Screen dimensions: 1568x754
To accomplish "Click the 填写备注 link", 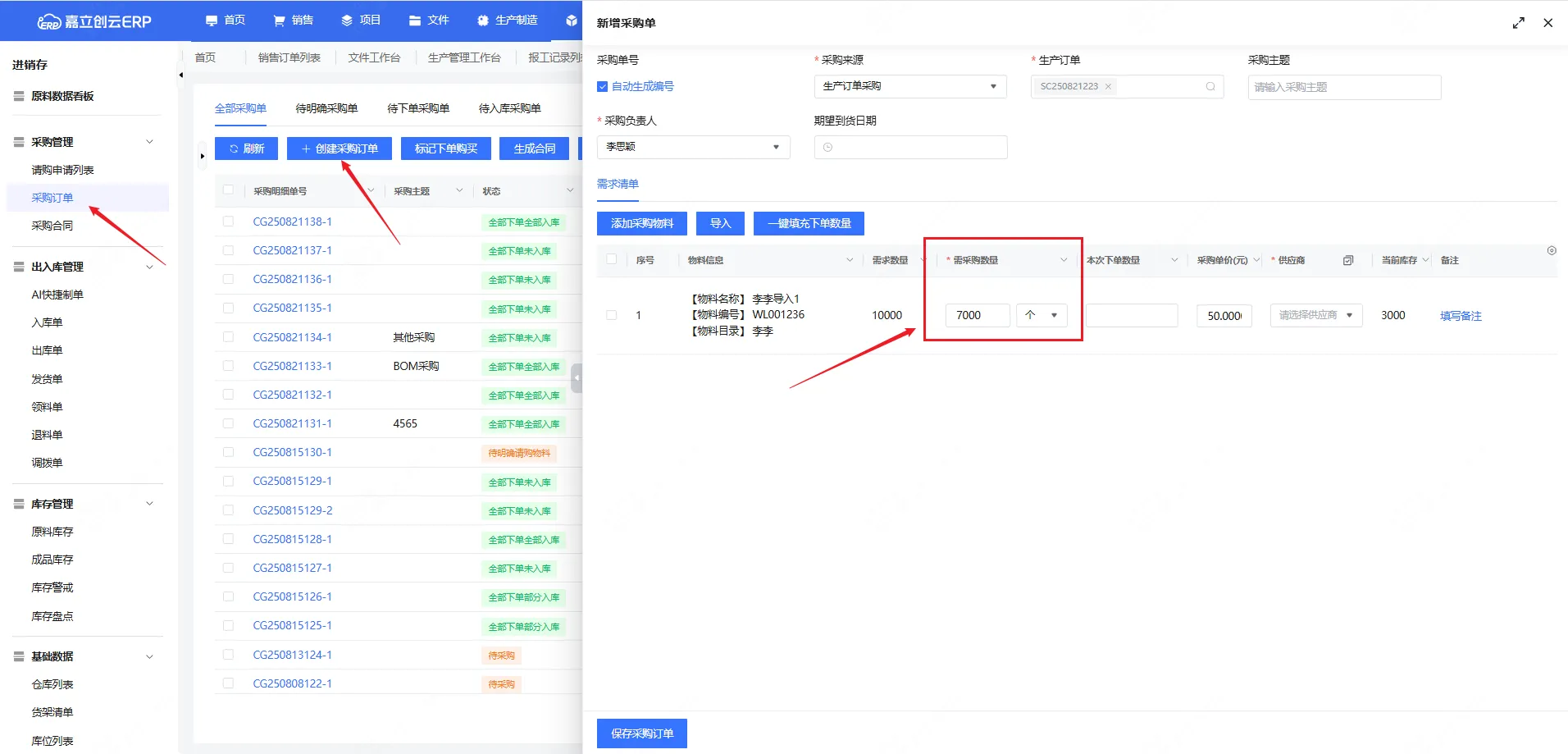I will click(1461, 316).
